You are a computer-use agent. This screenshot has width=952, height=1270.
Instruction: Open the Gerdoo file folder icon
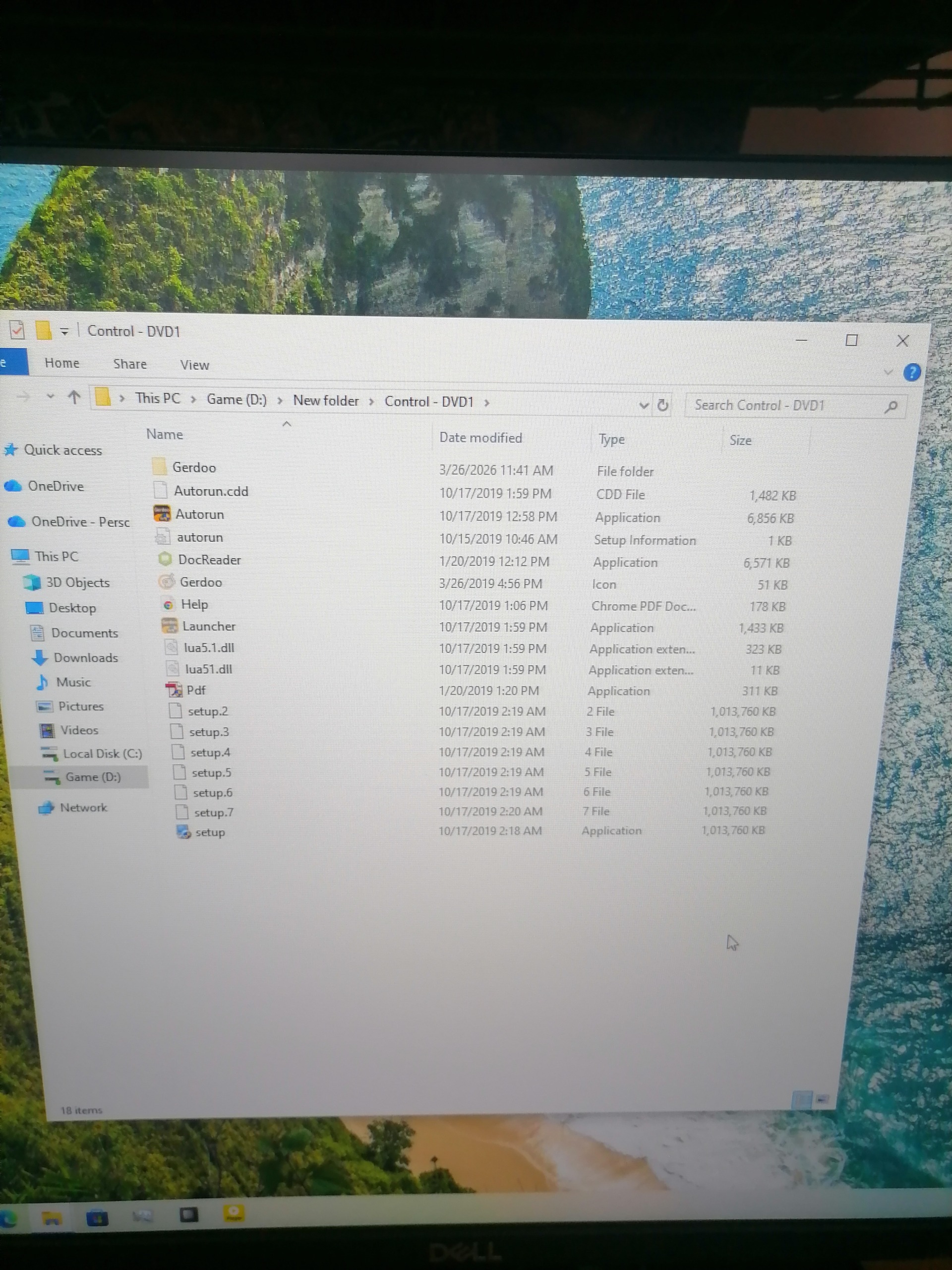tap(160, 466)
